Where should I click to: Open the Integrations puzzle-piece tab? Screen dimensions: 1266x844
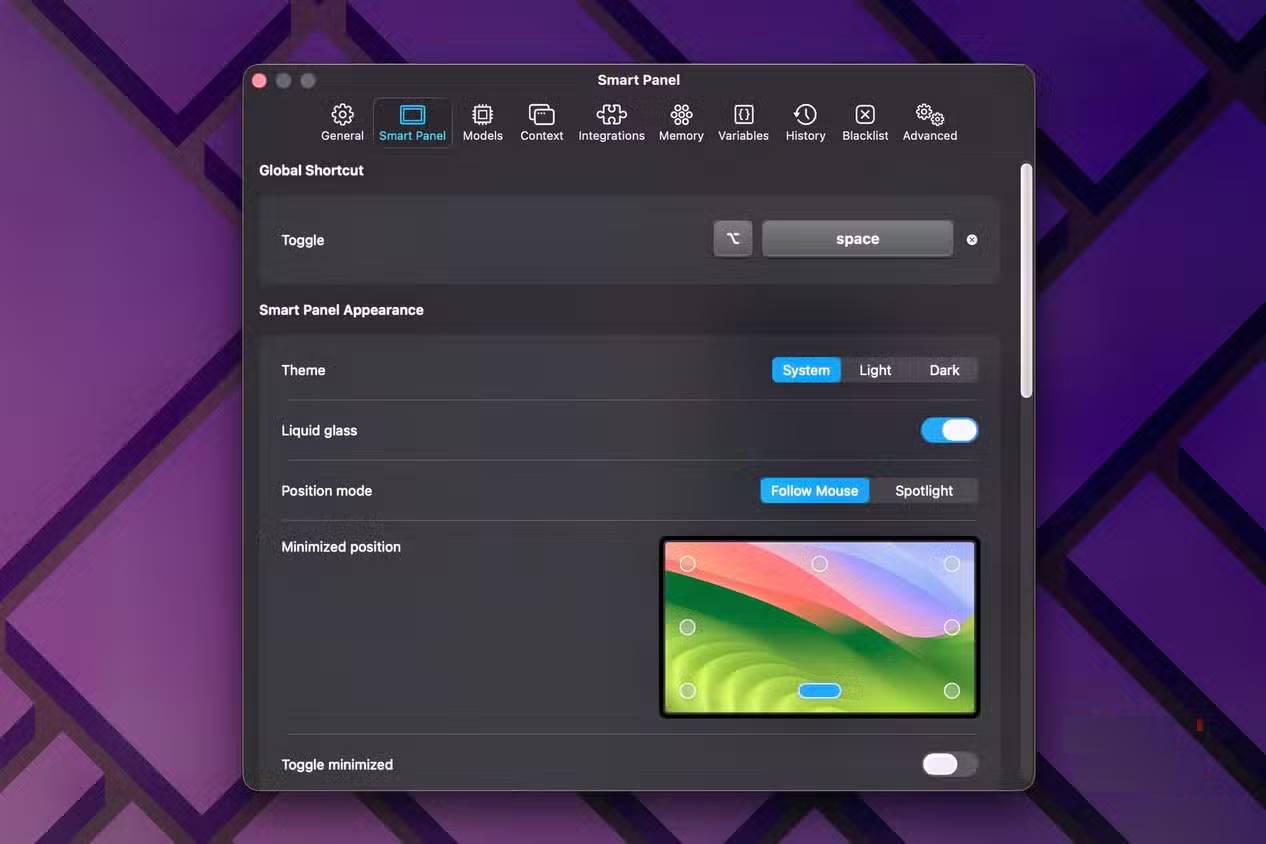[611, 123]
